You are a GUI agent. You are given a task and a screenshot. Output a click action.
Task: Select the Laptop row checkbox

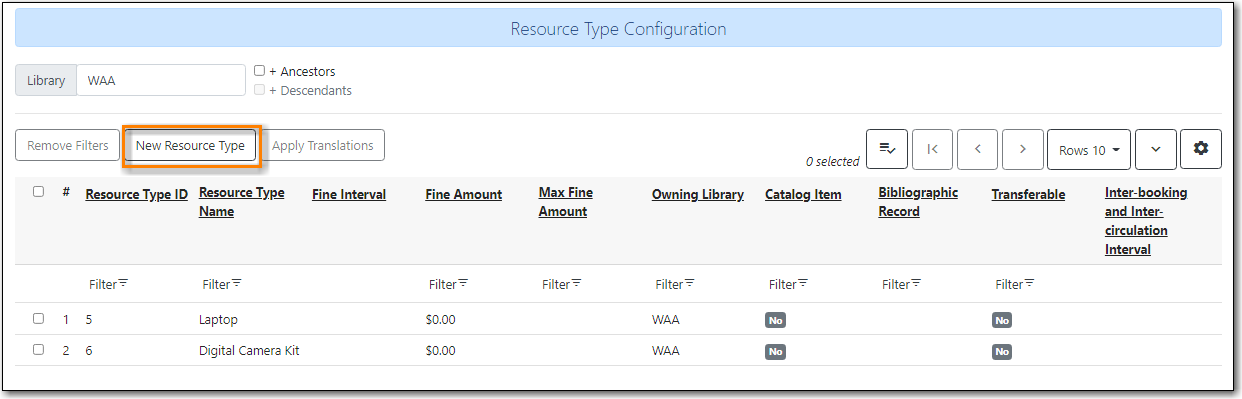coord(38,319)
